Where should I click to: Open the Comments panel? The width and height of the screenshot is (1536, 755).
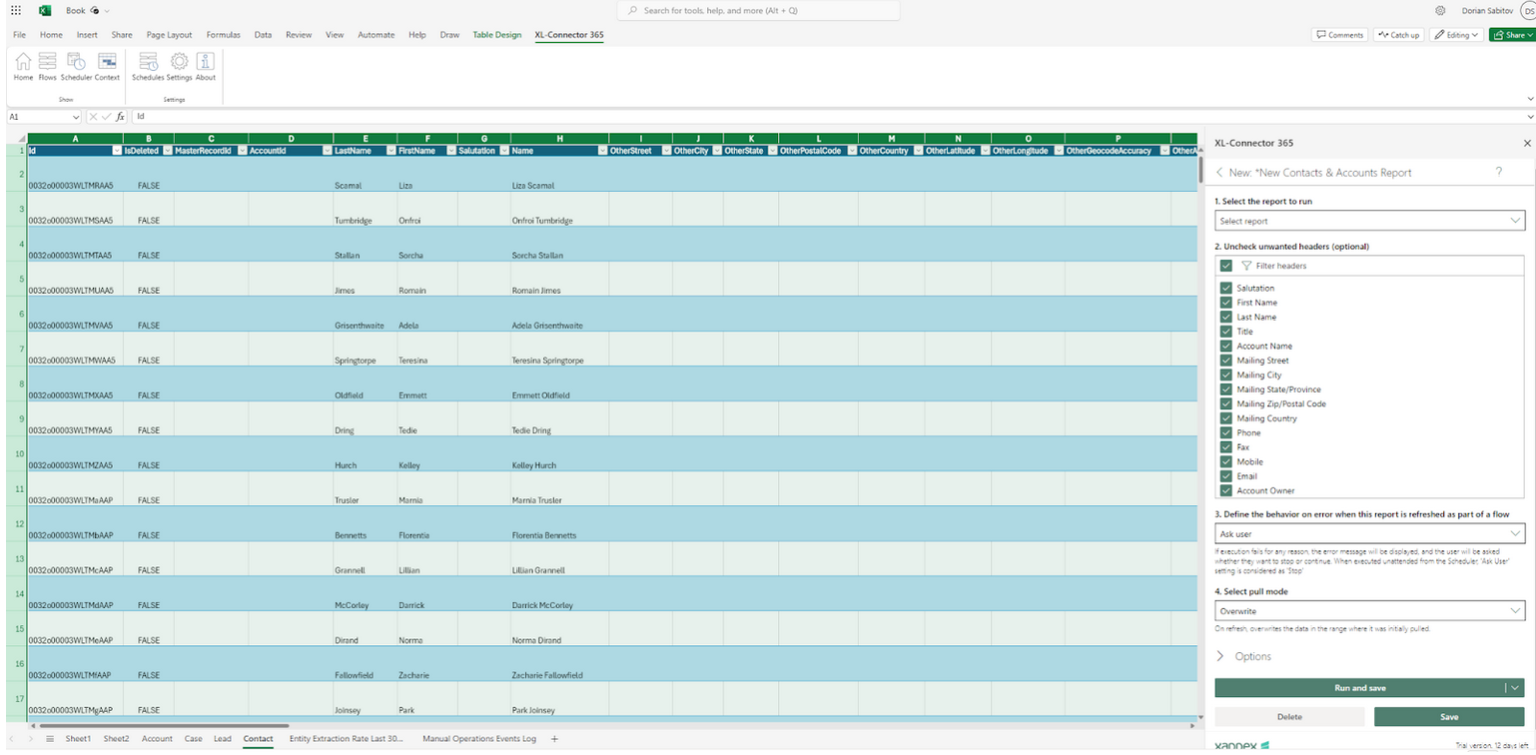(x=1339, y=34)
